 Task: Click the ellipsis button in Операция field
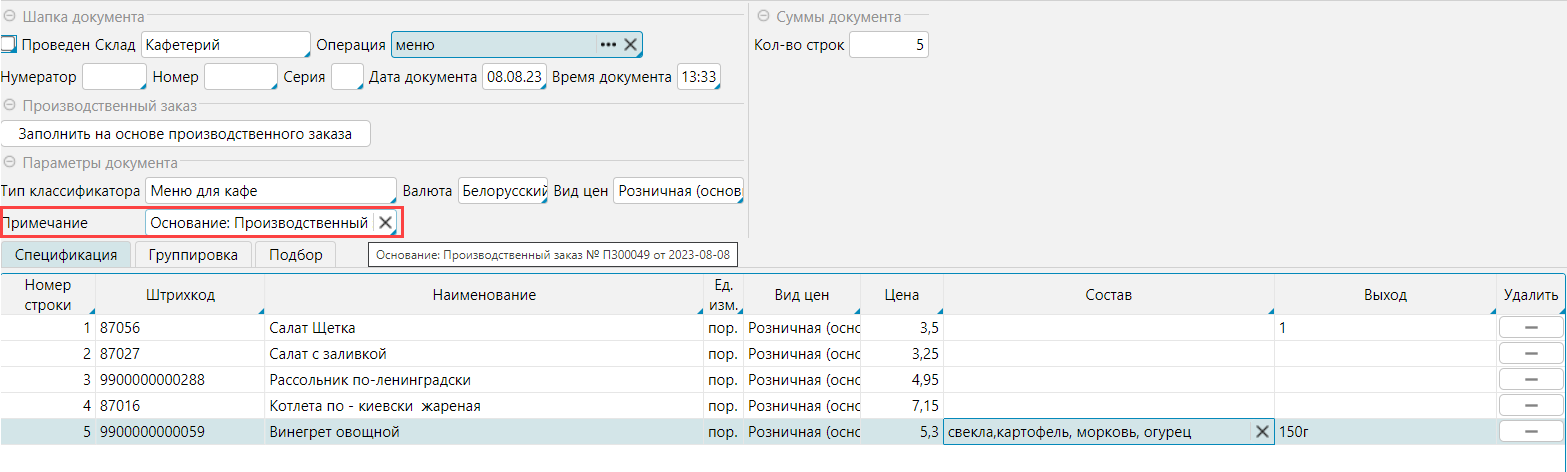coord(608,45)
